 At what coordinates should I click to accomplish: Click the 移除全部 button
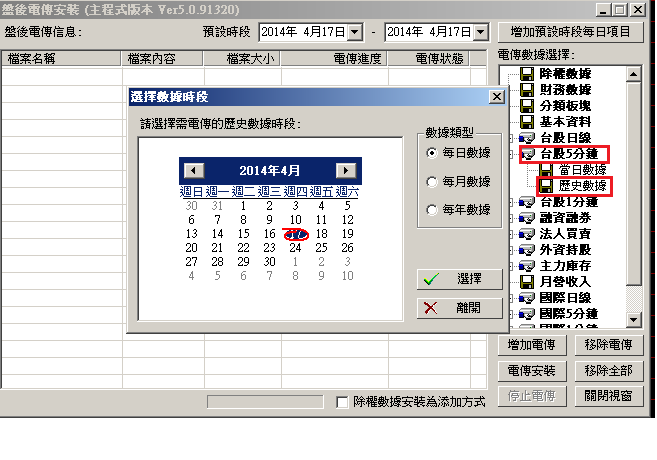click(x=609, y=371)
